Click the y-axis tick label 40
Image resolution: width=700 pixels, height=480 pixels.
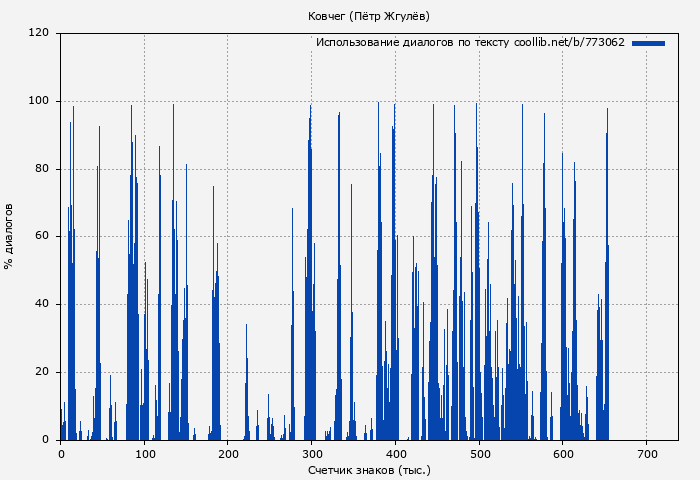point(42,304)
